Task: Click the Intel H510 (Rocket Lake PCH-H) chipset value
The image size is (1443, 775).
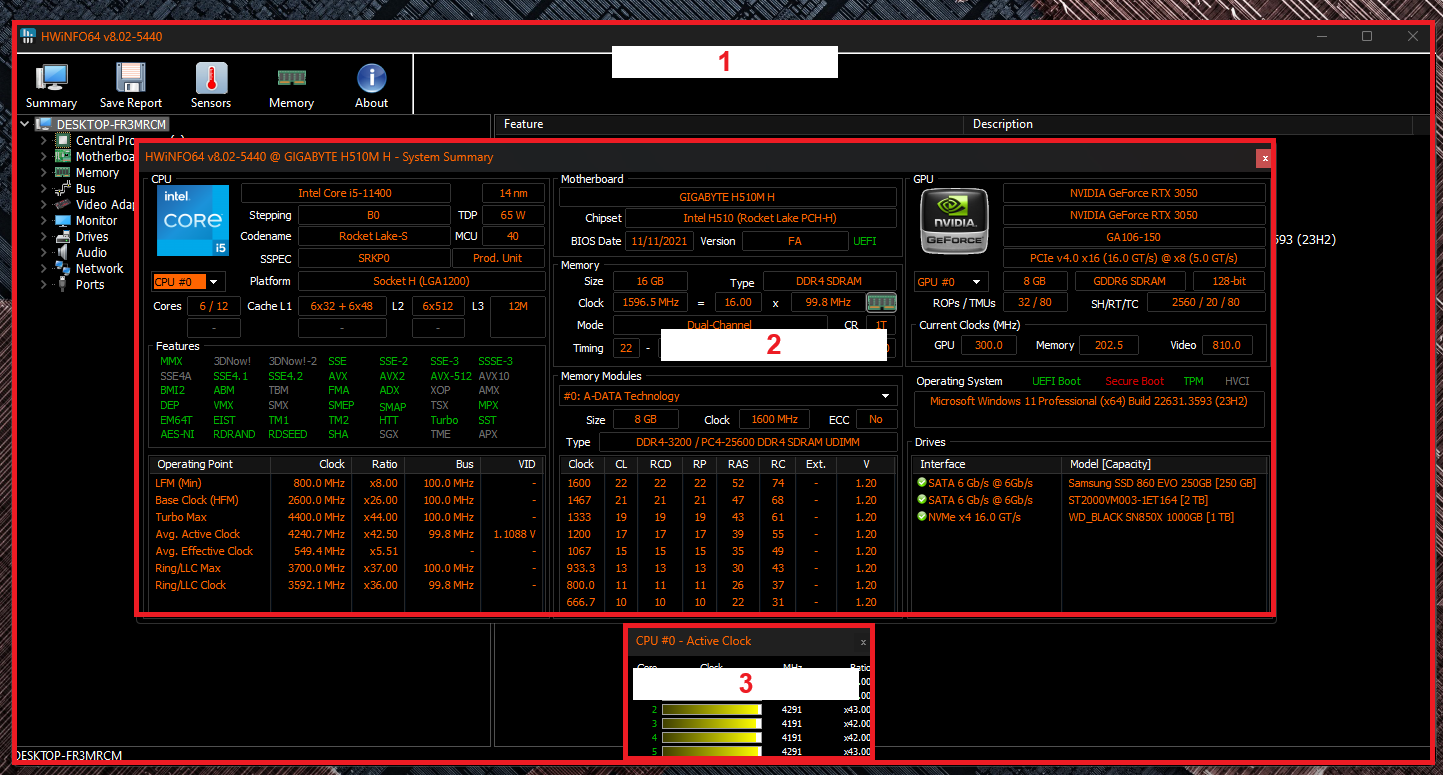Action: click(x=760, y=218)
